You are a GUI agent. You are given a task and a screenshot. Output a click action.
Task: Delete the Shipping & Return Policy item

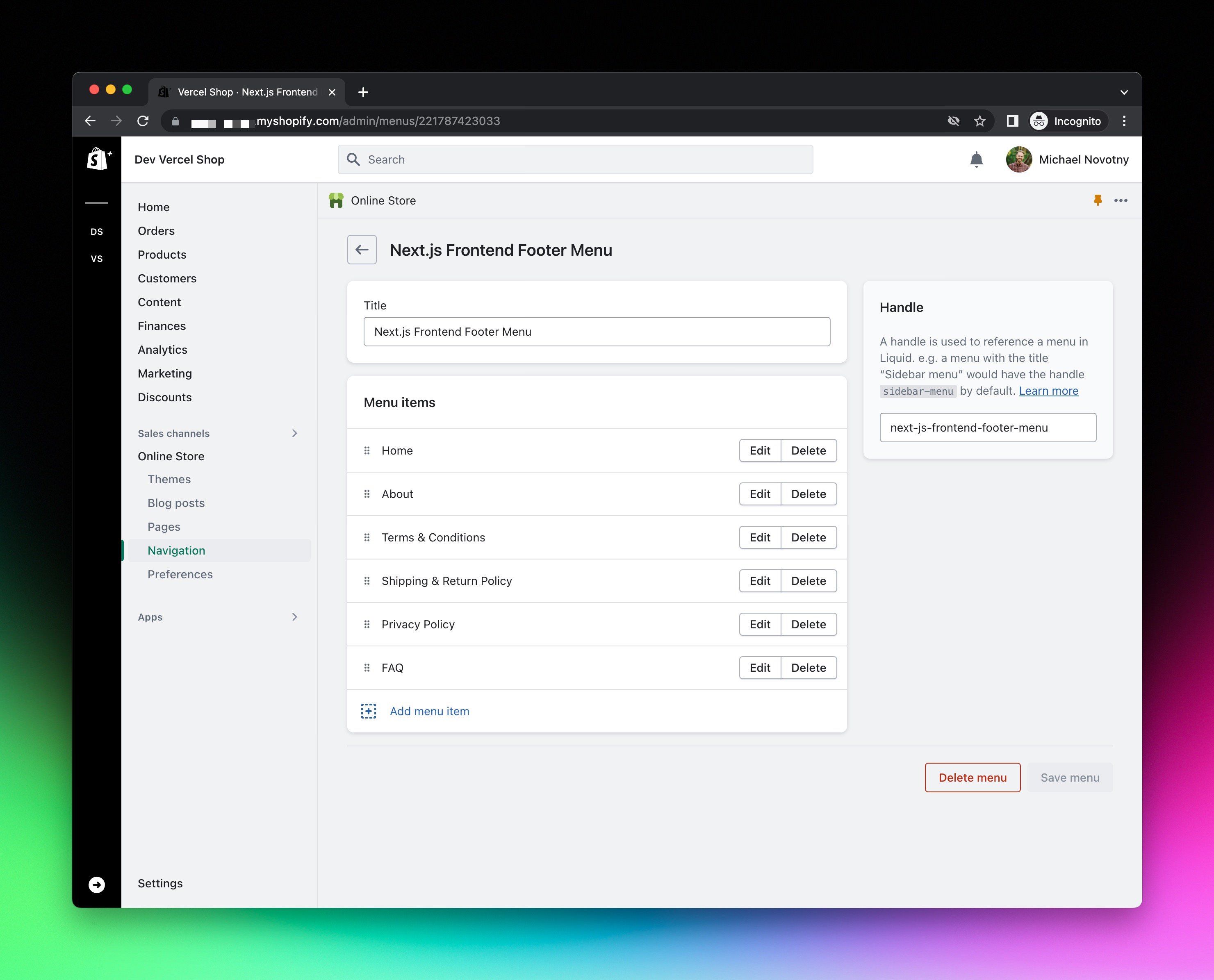(x=809, y=581)
